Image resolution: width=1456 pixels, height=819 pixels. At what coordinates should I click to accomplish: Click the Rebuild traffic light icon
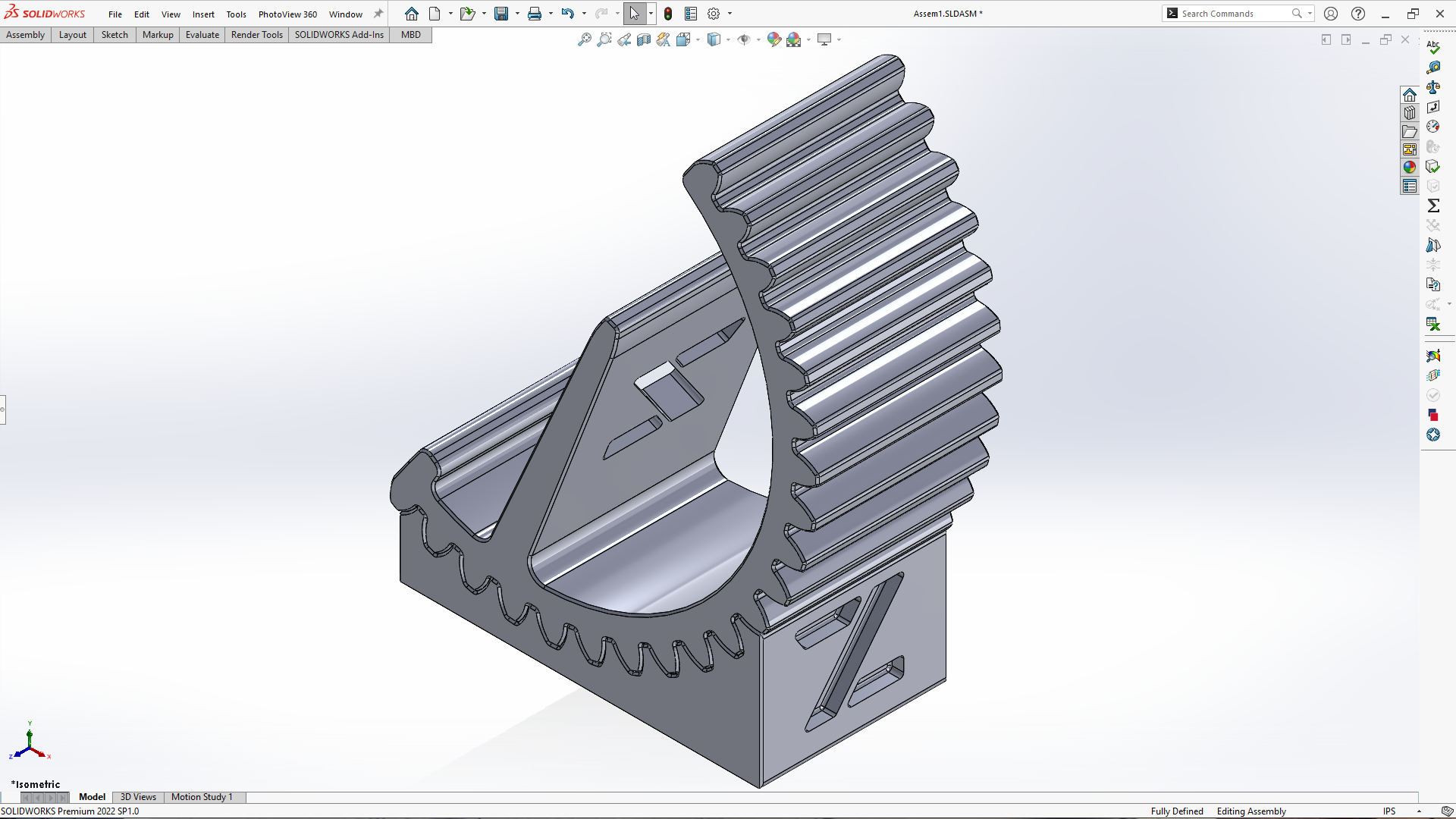(x=668, y=14)
